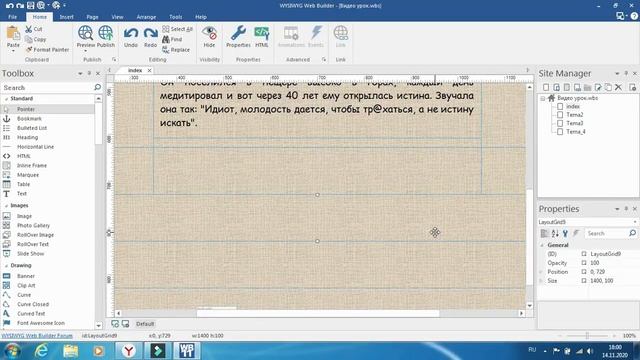Image resolution: width=640 pixels, height=360 pixels.
Task: Activate the Format Painter tool
Action: tap(47, 49)
